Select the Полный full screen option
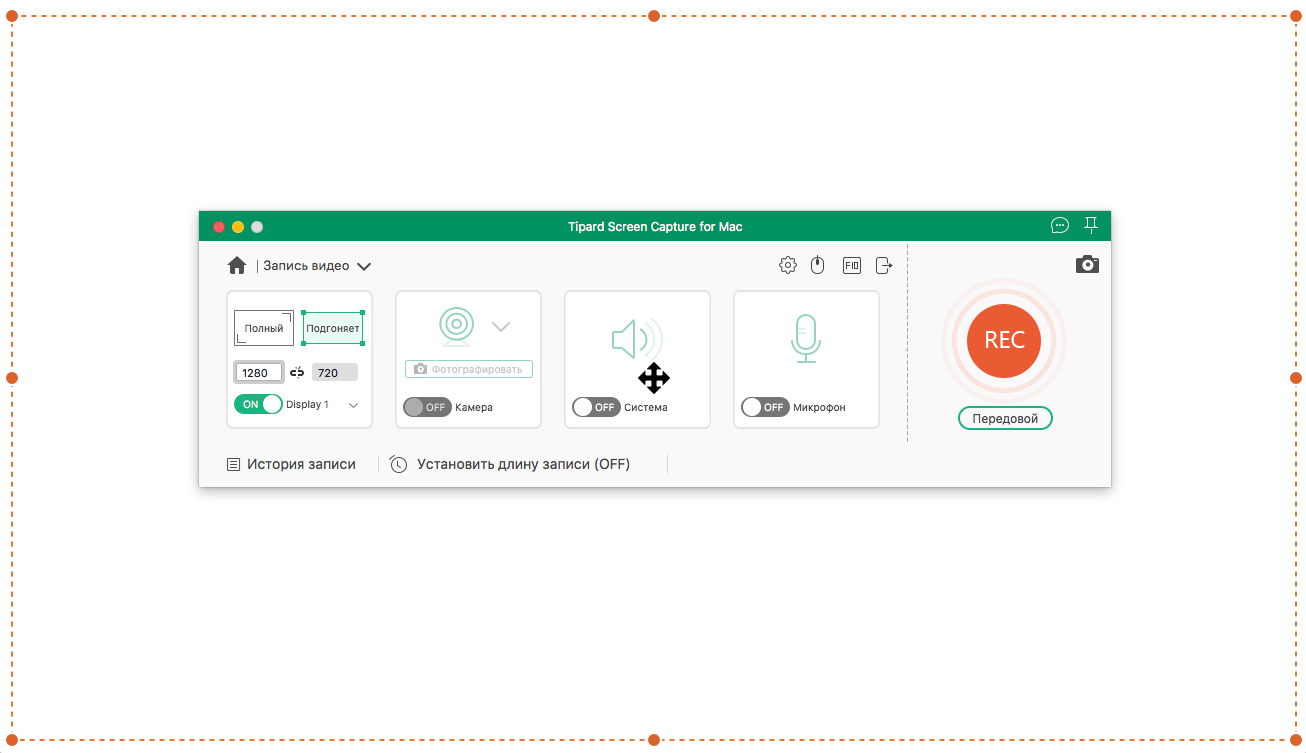 [x=264, y=328]
